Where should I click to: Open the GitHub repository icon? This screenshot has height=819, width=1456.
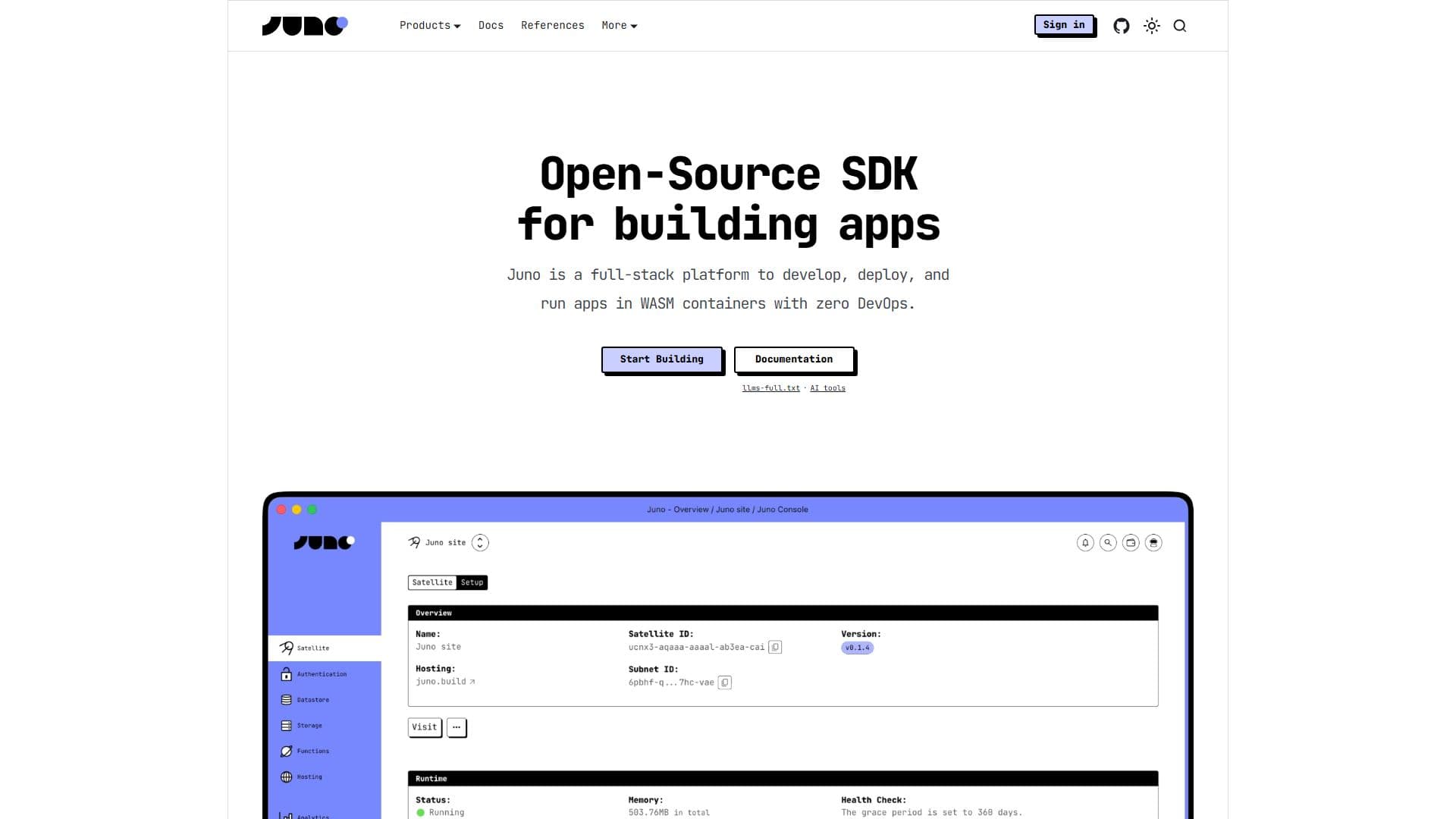[1122, 26]
